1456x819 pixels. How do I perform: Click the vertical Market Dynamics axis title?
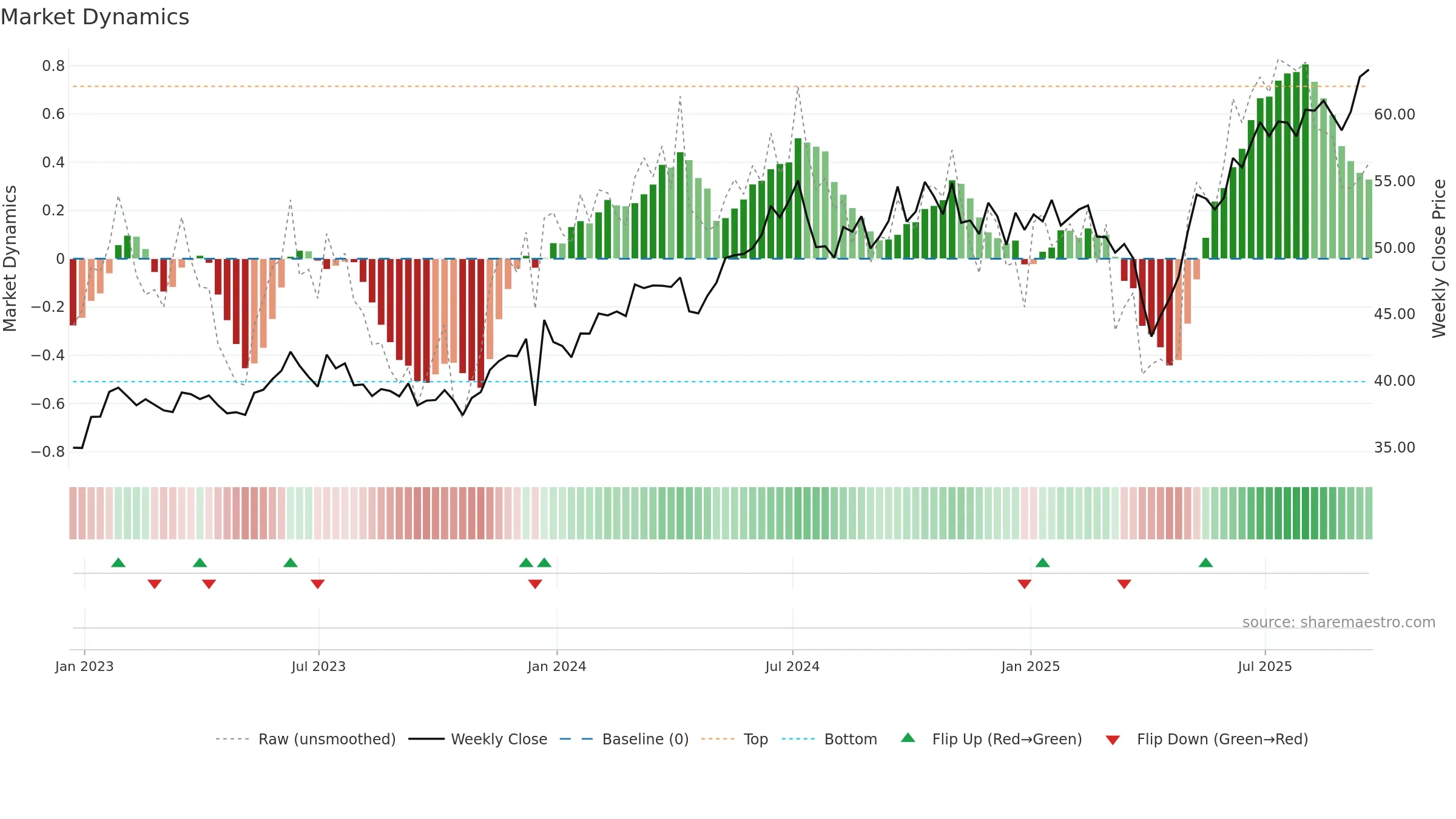(x=10, y=258)
